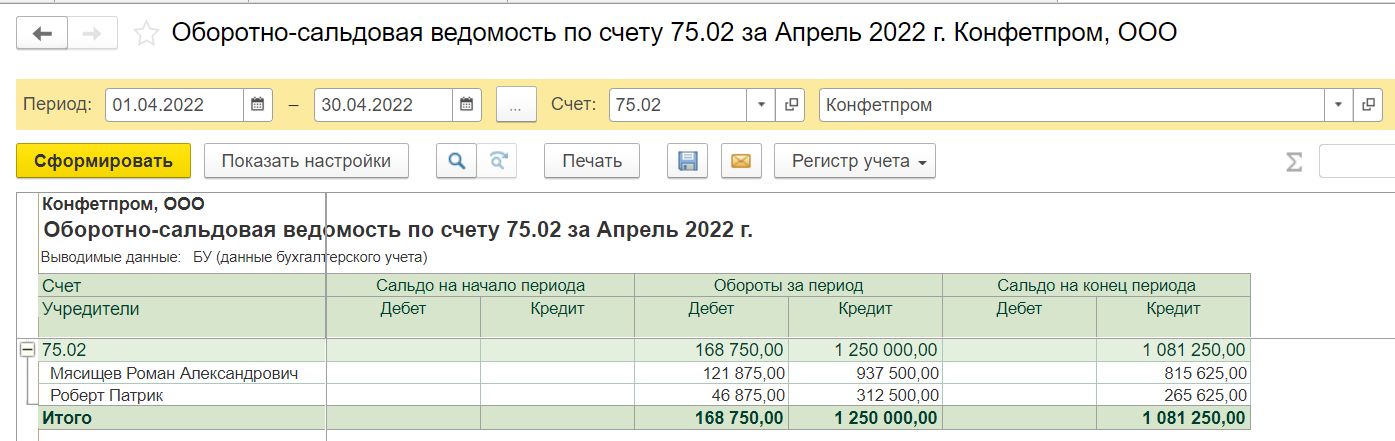Expand the Конфетпром organization dropdown
The width and height of the screenshot is (1395, 441).
click(1339, 105)
